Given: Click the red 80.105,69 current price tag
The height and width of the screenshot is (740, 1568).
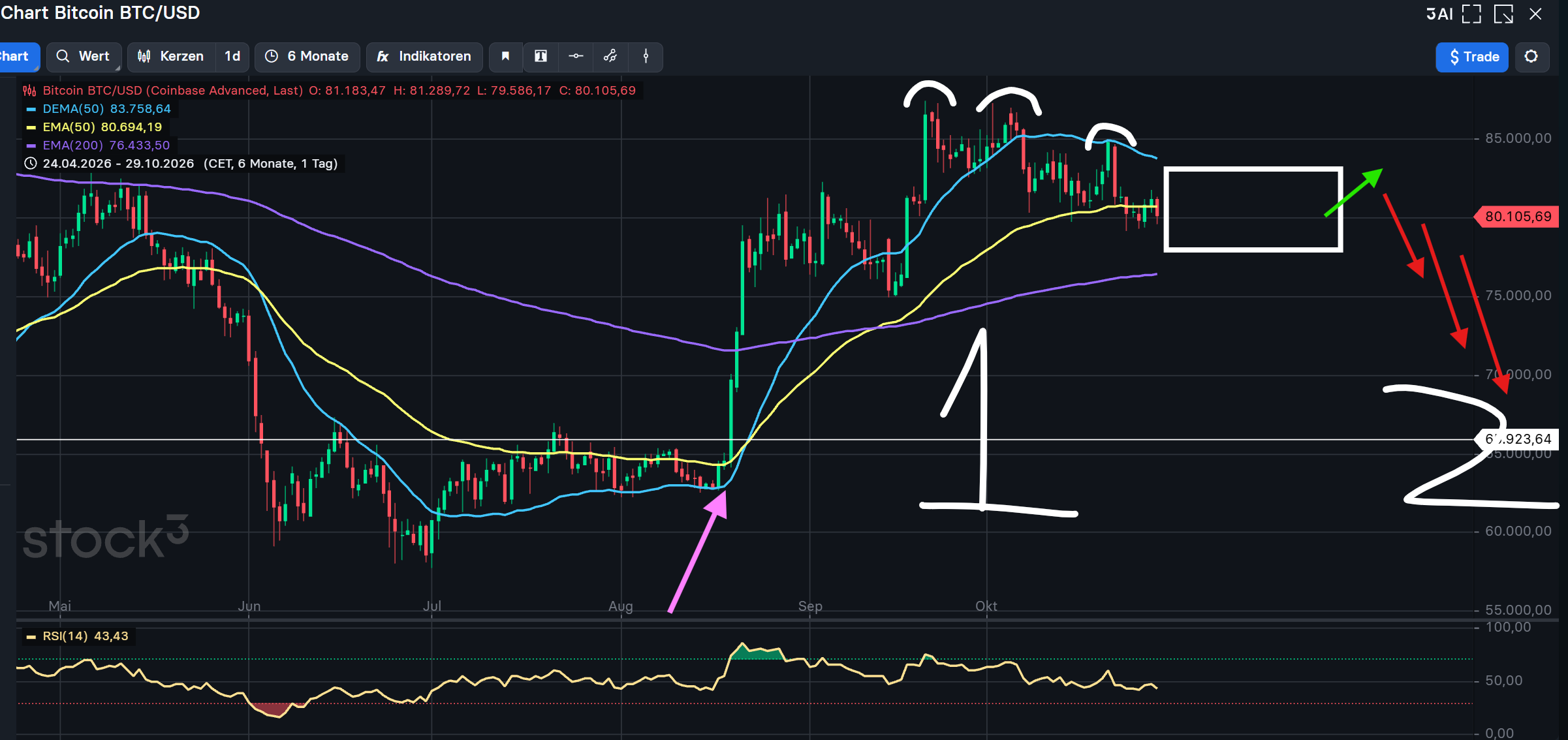Looking at the screenshot, I should (1516, 217).
